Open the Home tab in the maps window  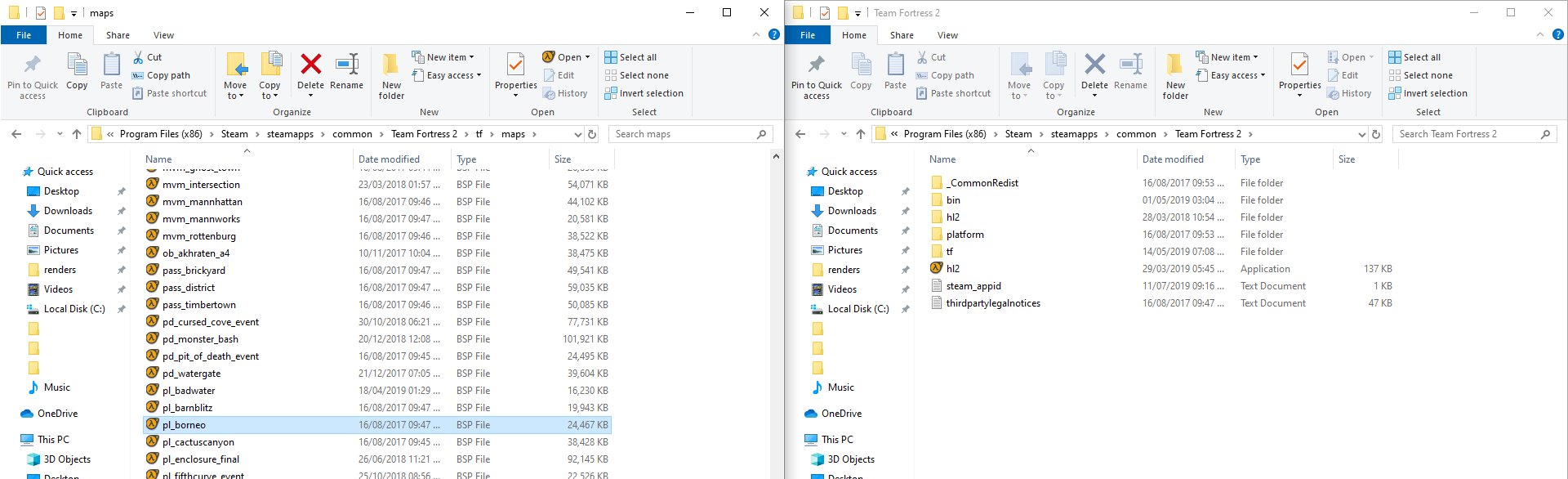point(70,35)
